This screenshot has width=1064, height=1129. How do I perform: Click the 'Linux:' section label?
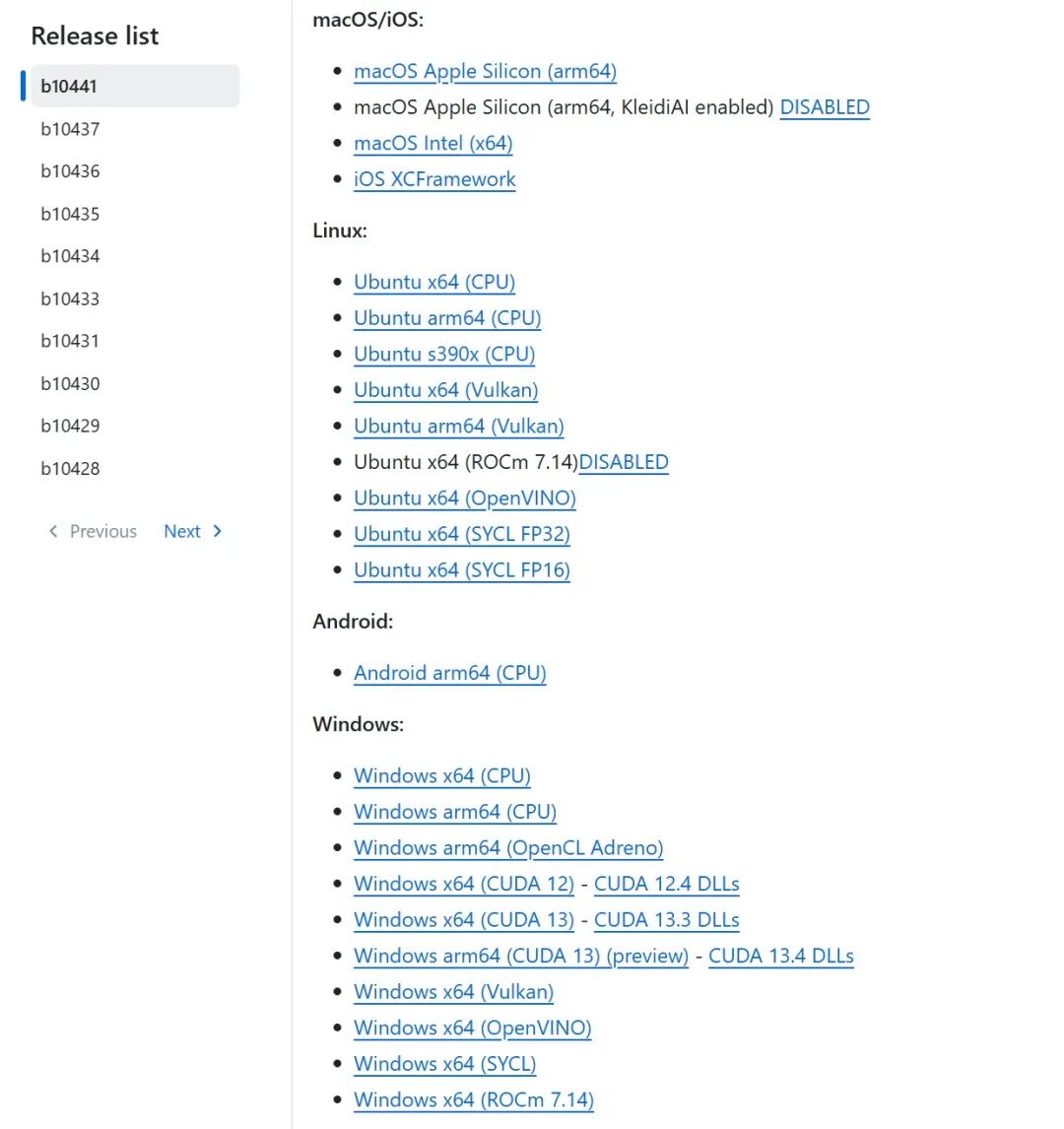(x=340, y=232)
